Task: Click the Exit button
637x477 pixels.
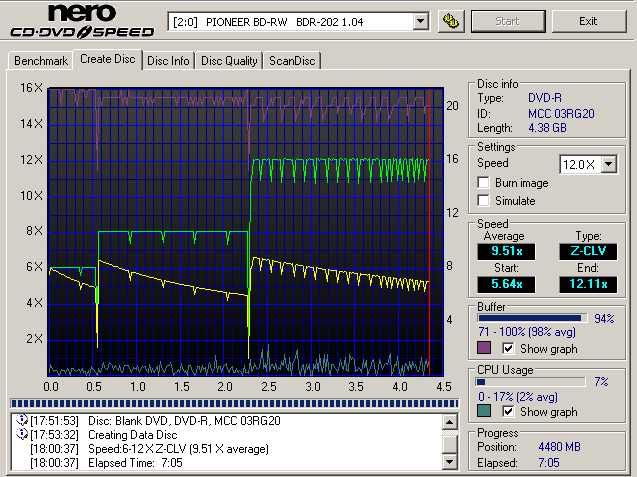Action: (588, 21)
